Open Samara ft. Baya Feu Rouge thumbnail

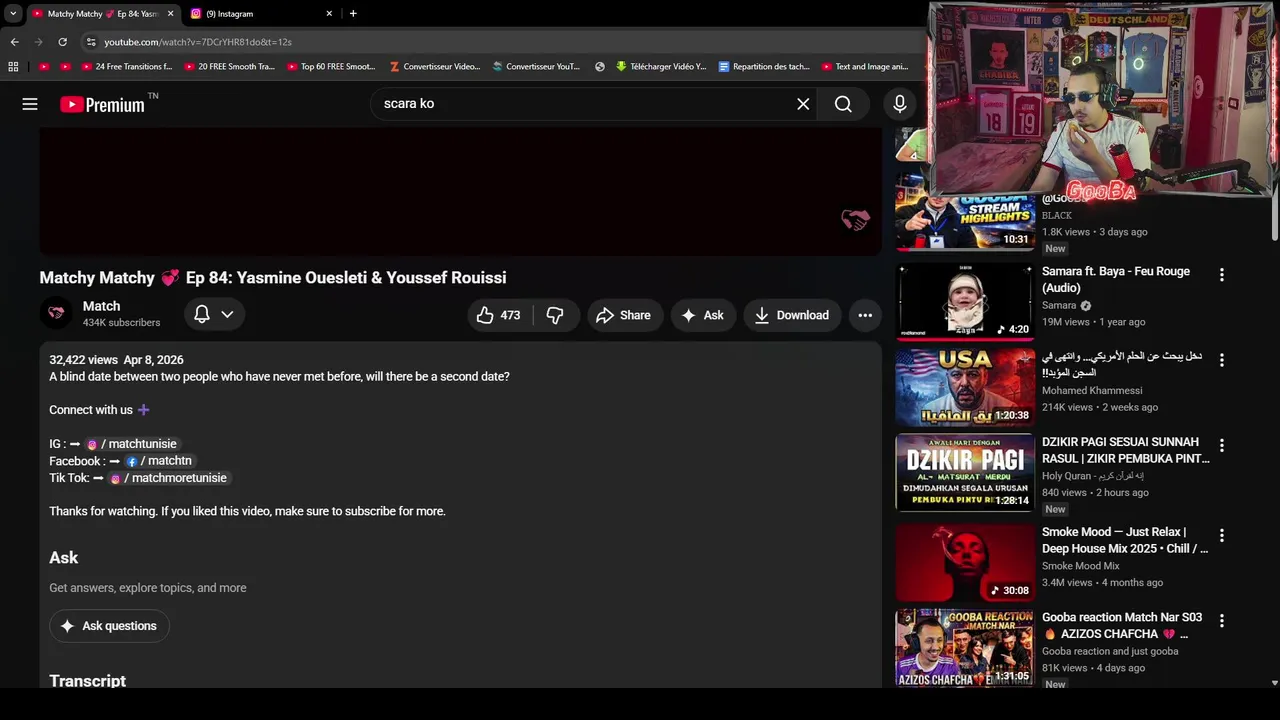(x=964, y=302)
